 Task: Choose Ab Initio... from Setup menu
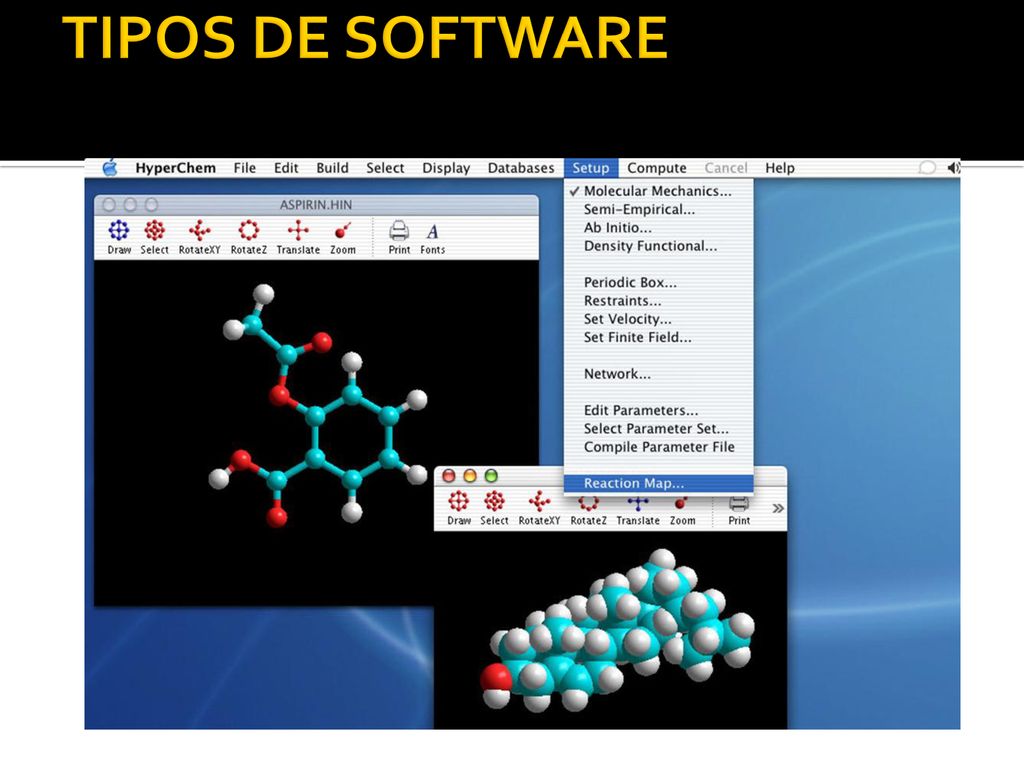coord(658,227)
